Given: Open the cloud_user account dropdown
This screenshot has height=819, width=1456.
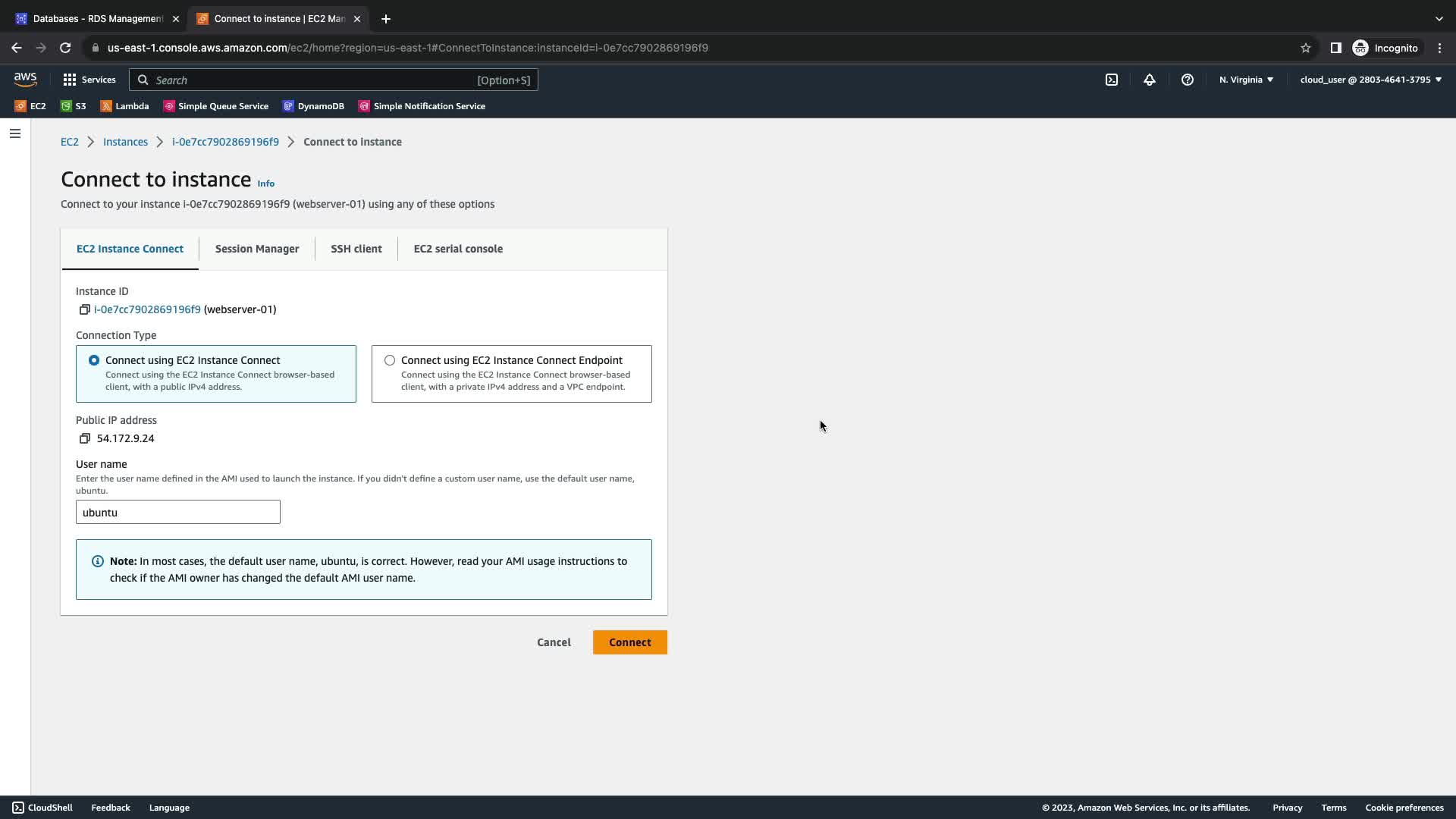Looking at the screenshot, I should pyautogui.click(x=1370, y=80).
